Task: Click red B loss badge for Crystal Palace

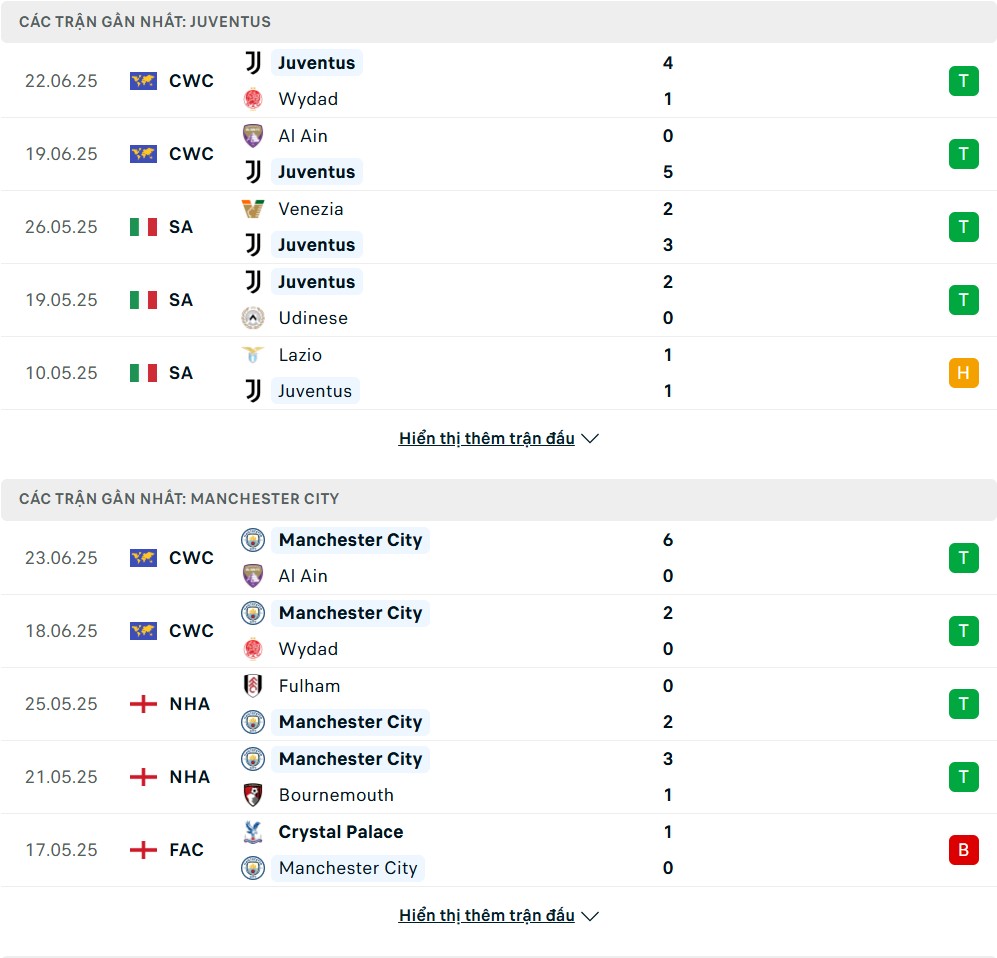Action: coord(963,850)
